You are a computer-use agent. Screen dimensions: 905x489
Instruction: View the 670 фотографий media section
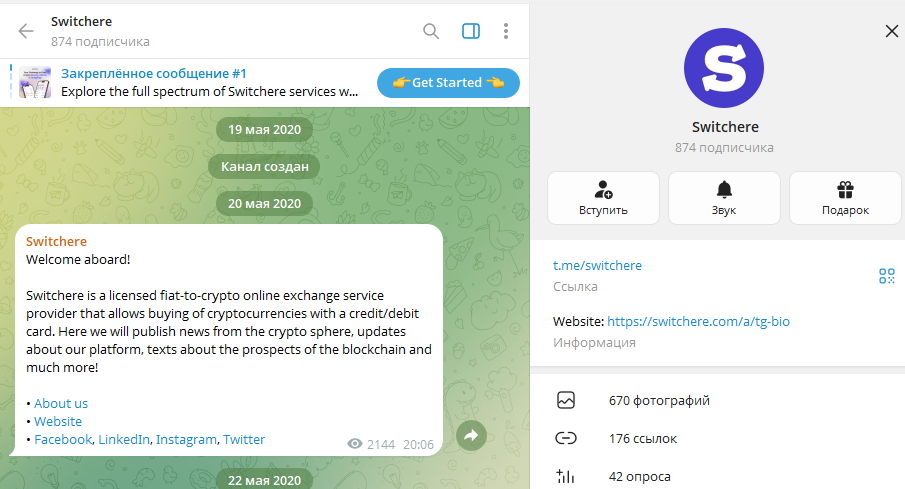[x=717, y=400]
